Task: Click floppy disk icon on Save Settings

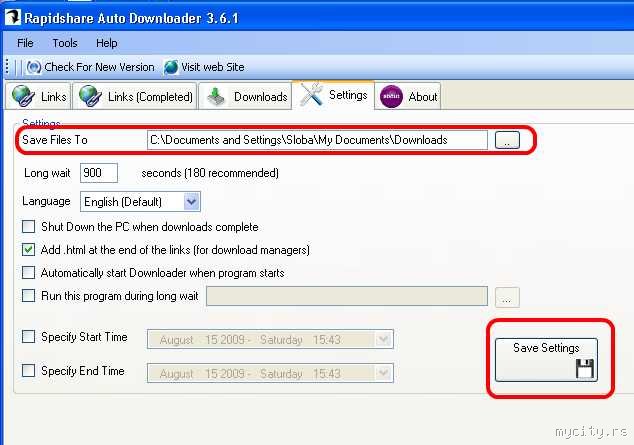Action: [585, 368]
